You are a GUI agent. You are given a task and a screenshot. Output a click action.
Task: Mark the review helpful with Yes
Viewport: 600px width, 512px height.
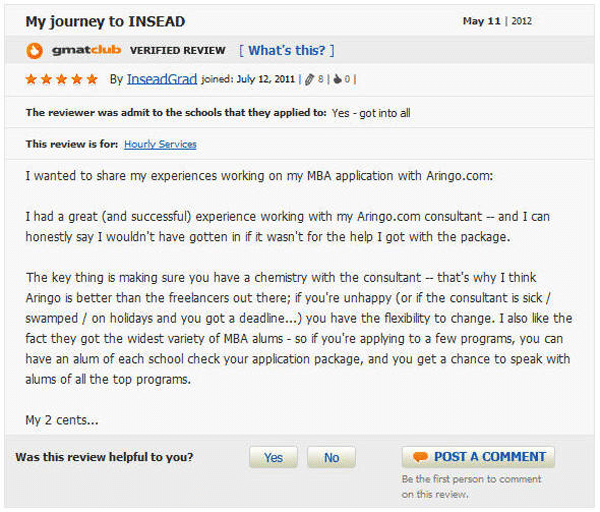273,458
